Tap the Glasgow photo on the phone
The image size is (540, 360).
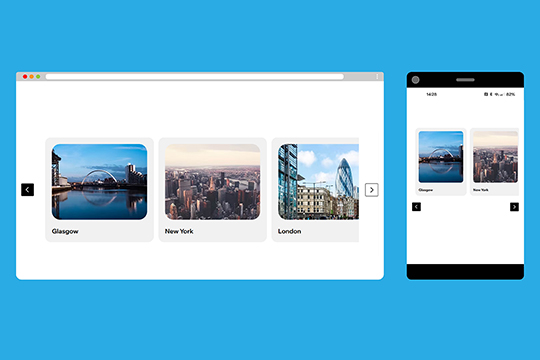(441, 157)
